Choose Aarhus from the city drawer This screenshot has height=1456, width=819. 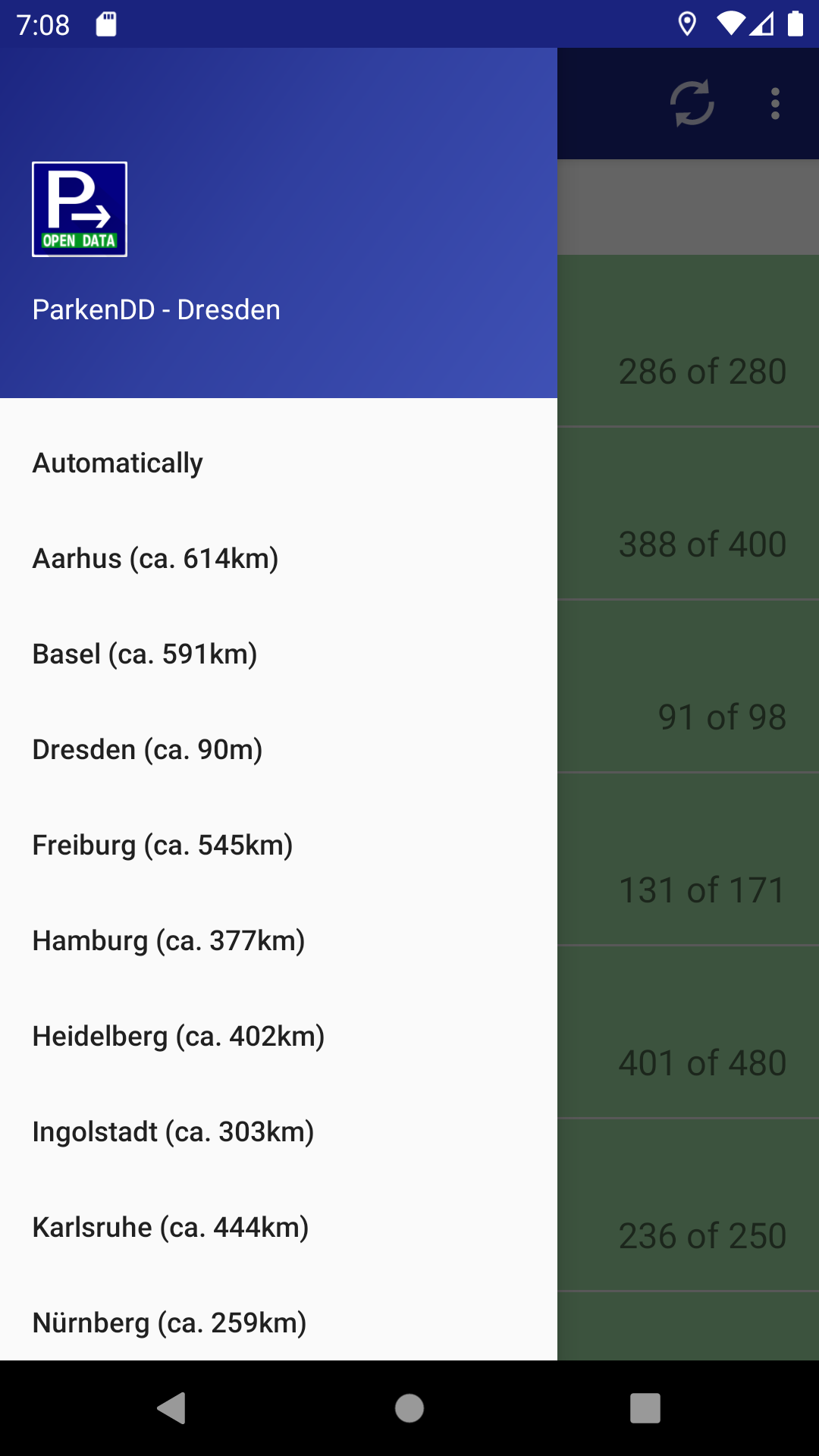coord(155,558)
